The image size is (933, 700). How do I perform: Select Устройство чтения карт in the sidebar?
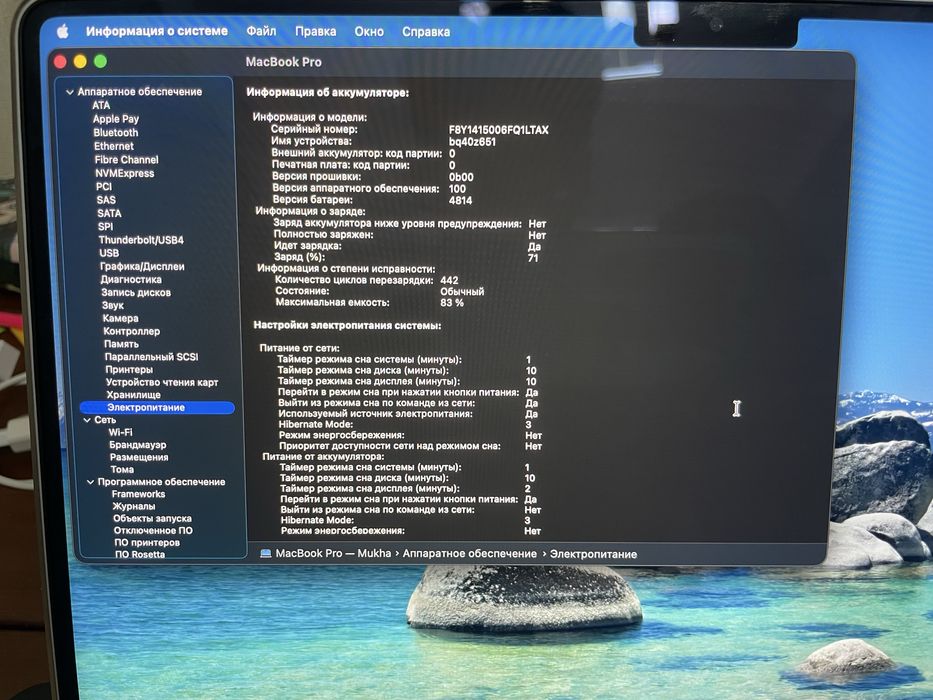point(162,382)
